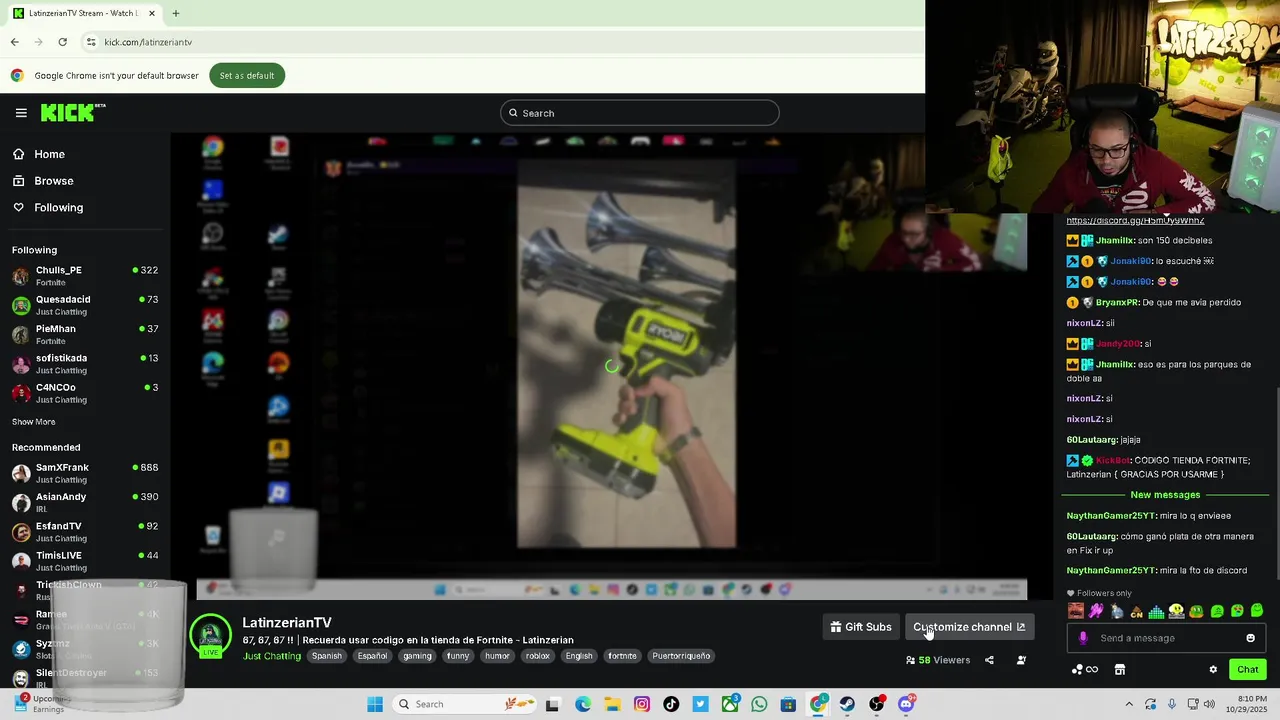The height and width of the screenshot is (720, 1280).
Task: Click the LatinzerianTV live avatar
Action: (x=211, y=636)
